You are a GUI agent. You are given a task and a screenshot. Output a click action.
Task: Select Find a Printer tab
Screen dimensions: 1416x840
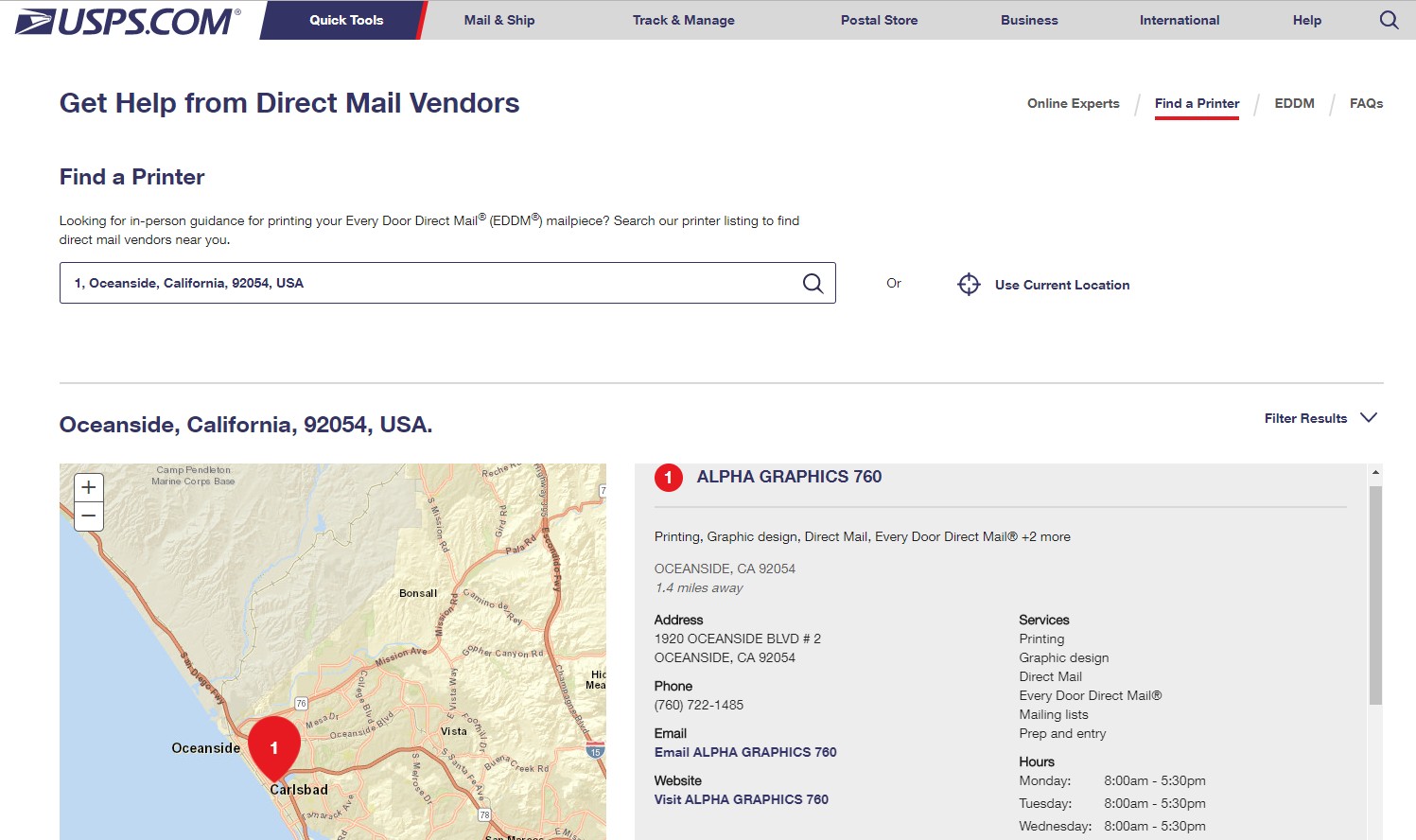coord(1197,103)
